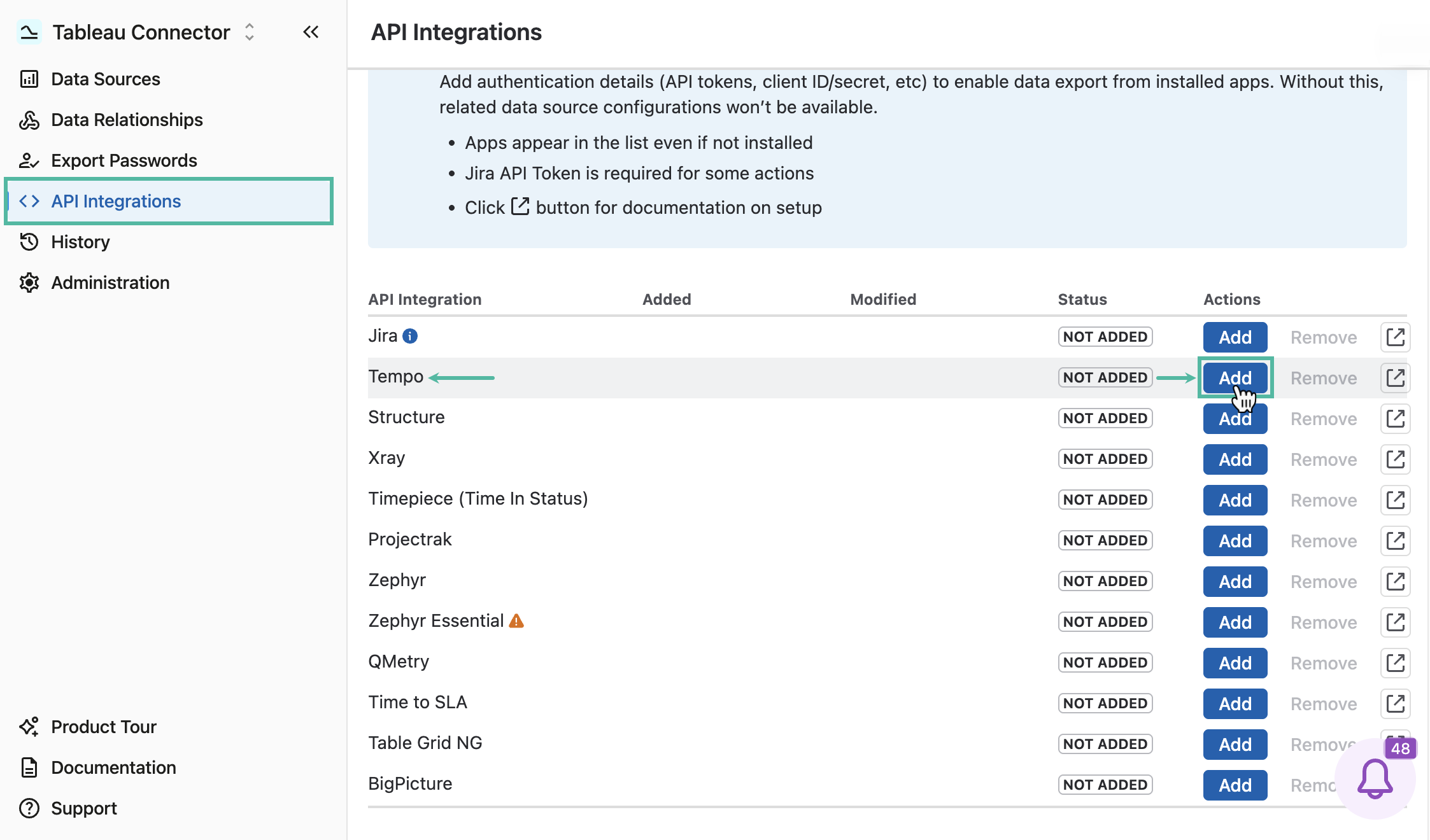
Task: Open Tempo setup documentation external link
Action: 1395,378
